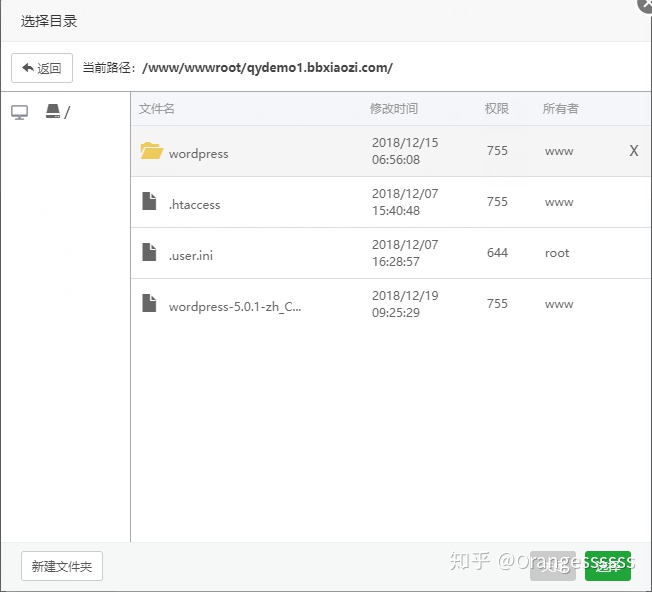Click the 修改时间 column header

[394, 109]
